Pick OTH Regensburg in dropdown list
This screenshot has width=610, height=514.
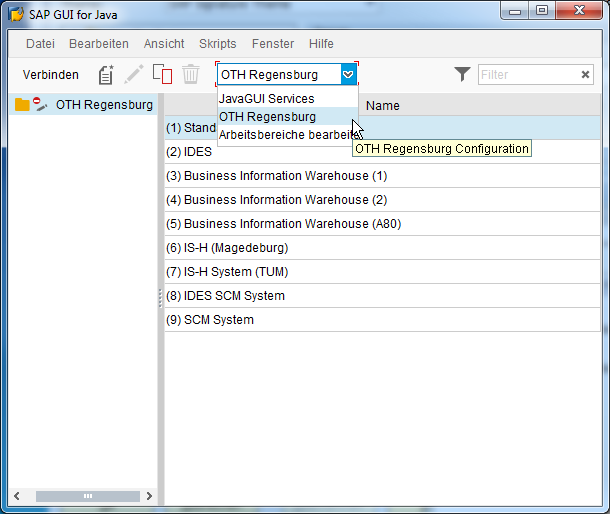click(267, 117)
